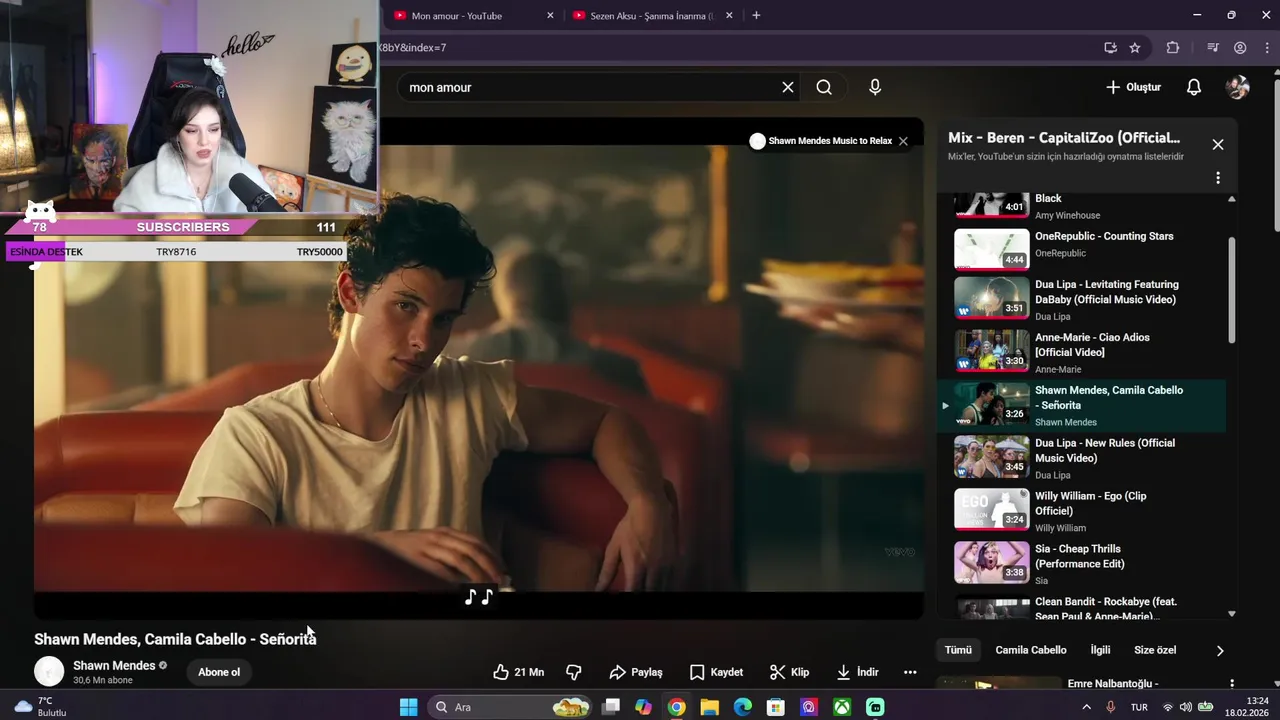The image size is (1280, 720).
Task: Open Chrome extensions puzzle icon
Action: [x=1173, y=47]
